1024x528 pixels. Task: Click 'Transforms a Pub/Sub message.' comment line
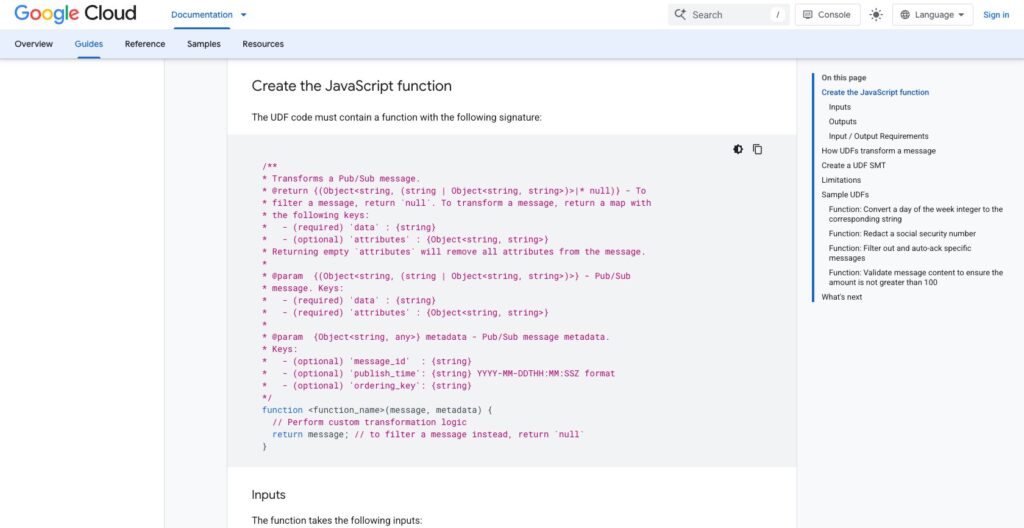coord(341,178)
